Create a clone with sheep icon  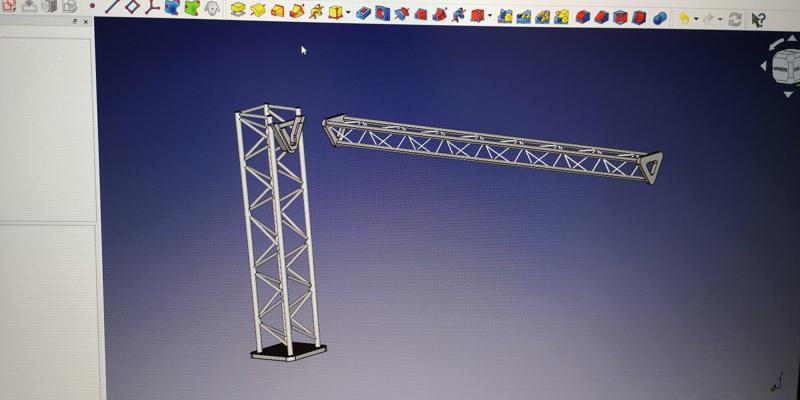212,8
